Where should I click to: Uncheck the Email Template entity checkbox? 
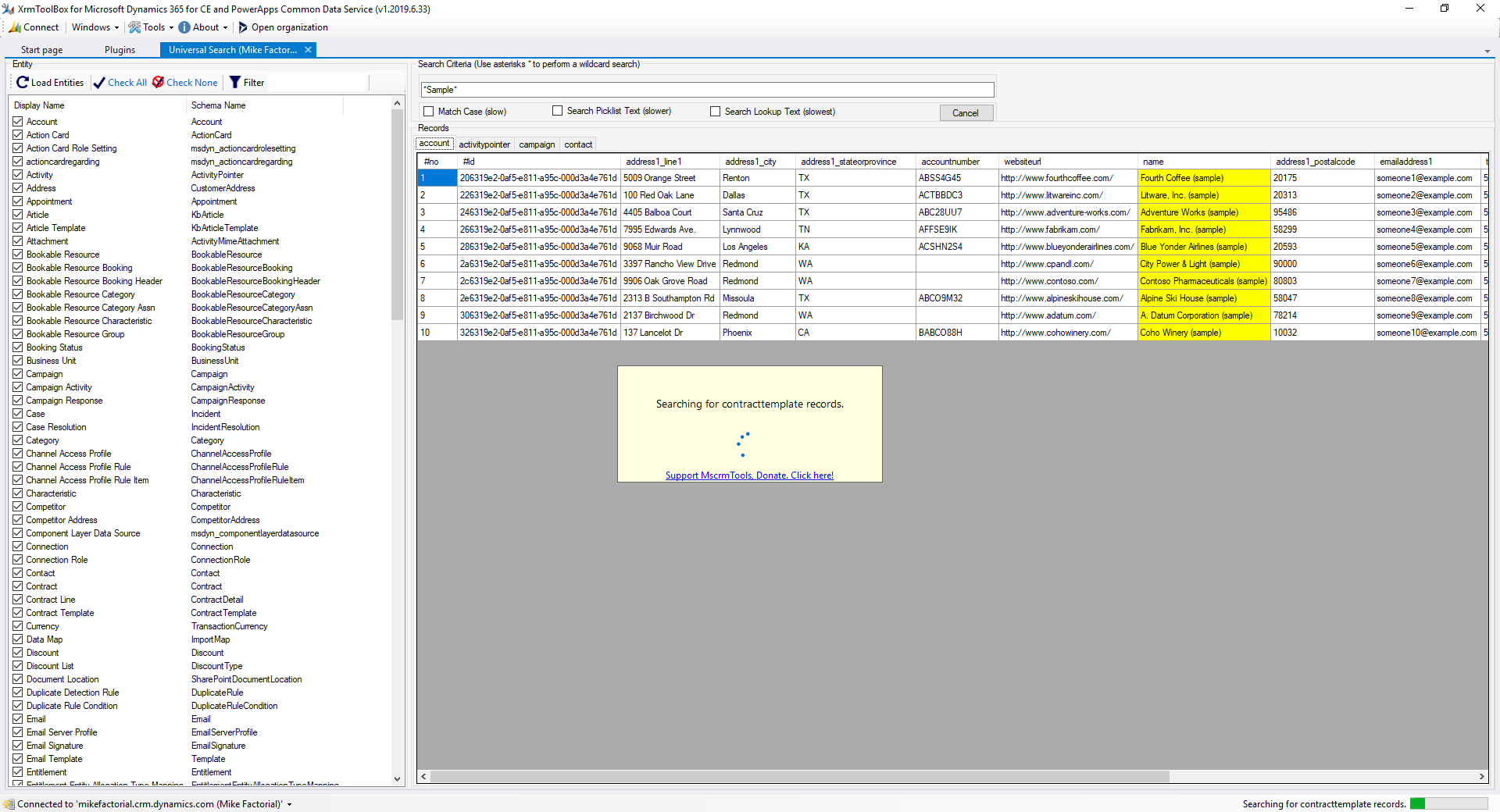pos(17,759)
